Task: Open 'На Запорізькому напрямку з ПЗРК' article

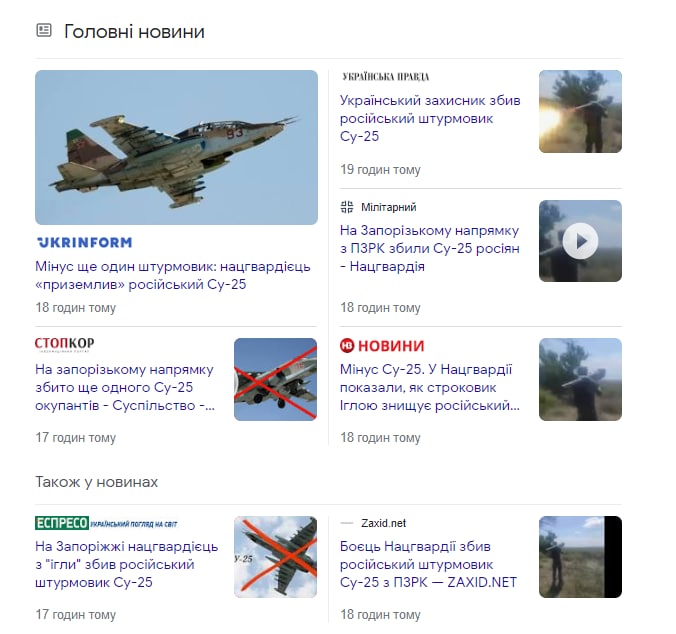Action: [429, 249]
